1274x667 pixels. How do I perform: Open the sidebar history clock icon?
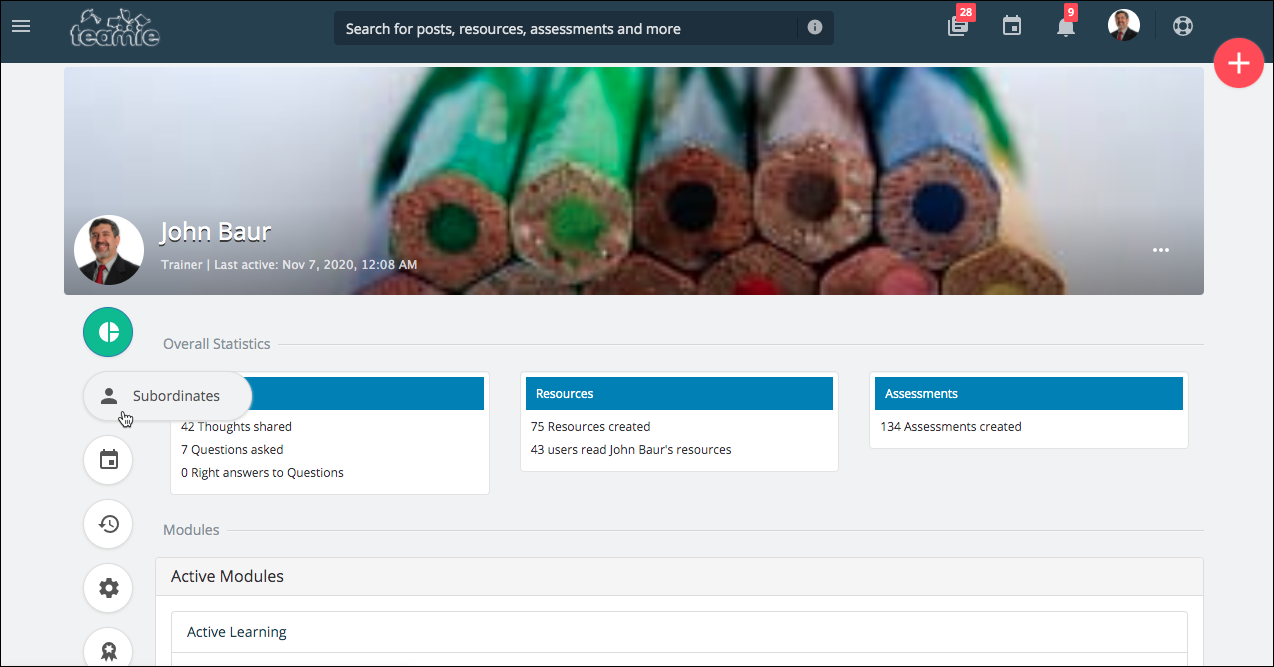click(108, 524)
